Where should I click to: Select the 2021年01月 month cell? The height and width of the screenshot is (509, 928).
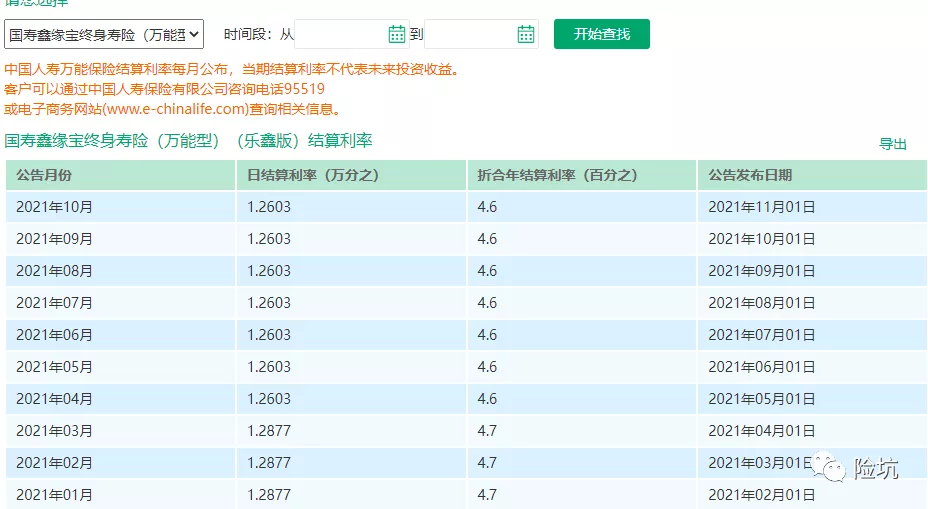120,495
